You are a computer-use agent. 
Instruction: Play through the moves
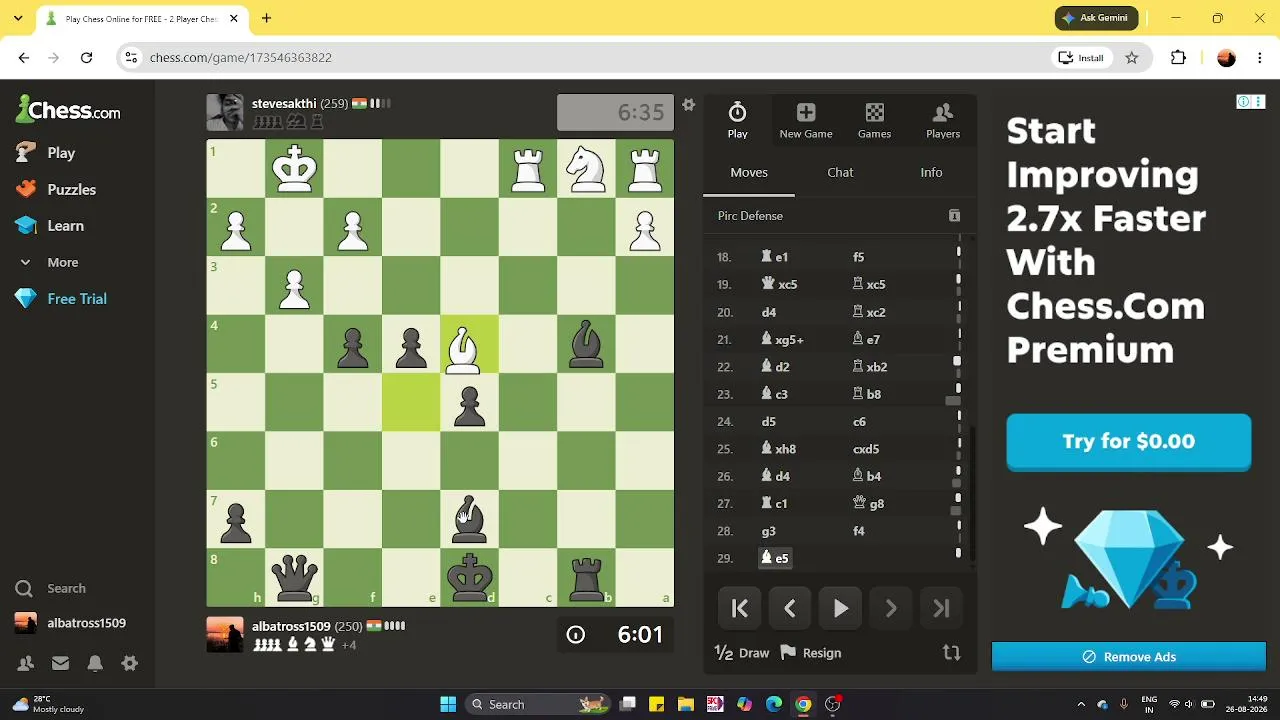pyautogui.click(x=841, y=608)
